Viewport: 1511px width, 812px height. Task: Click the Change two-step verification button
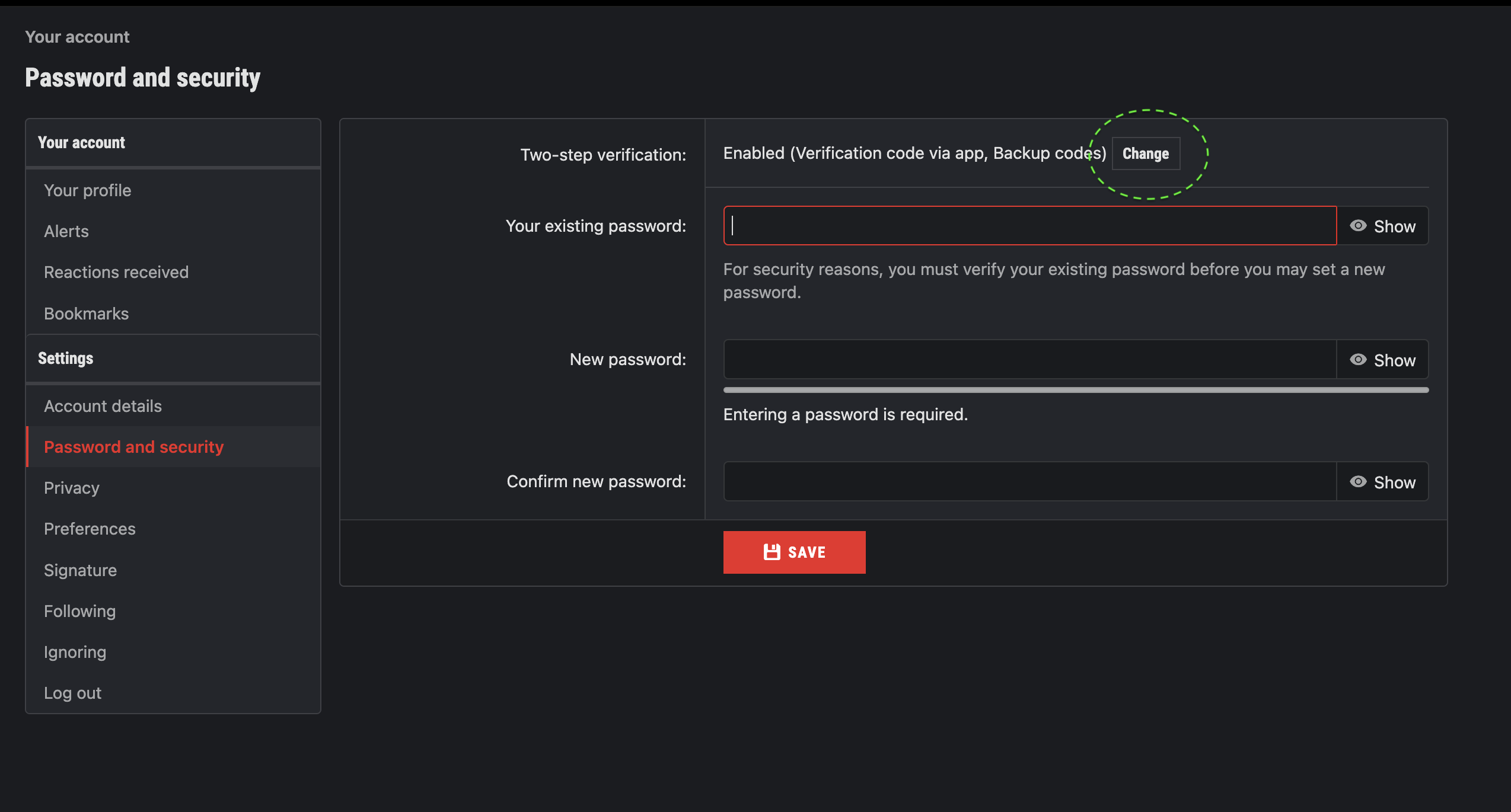coord(1146,154)
